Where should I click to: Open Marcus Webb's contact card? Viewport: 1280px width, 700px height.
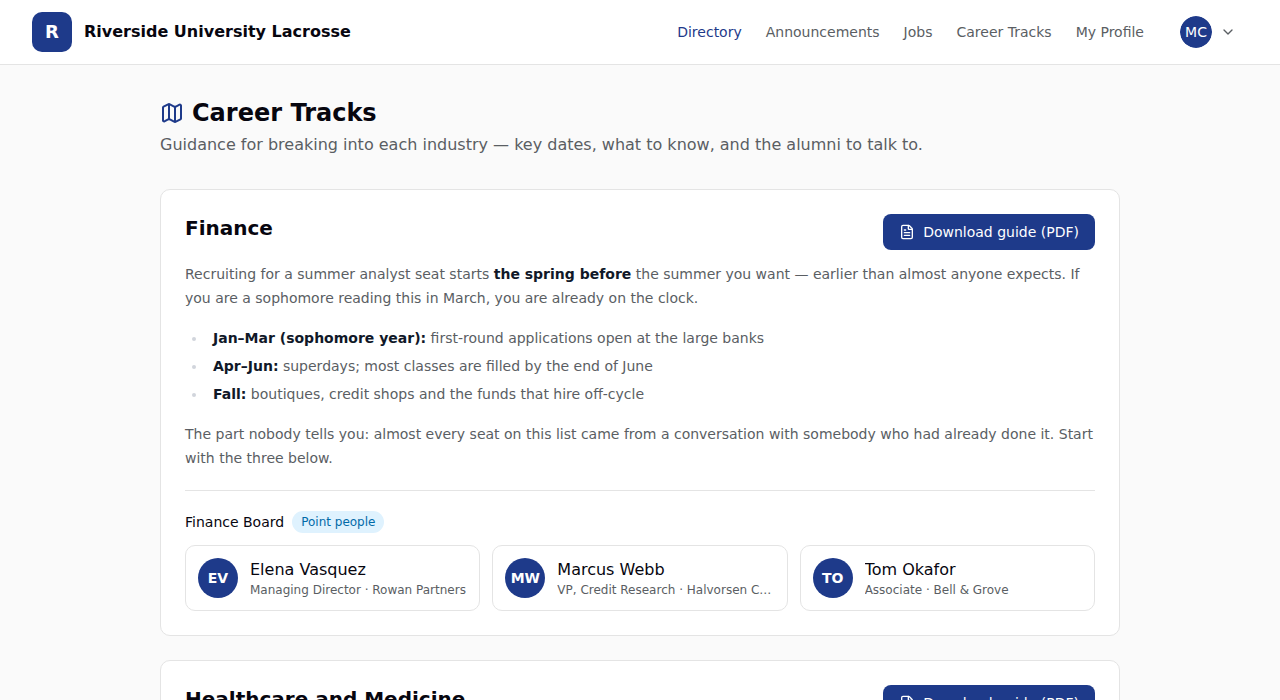click(x=640, y=578)
